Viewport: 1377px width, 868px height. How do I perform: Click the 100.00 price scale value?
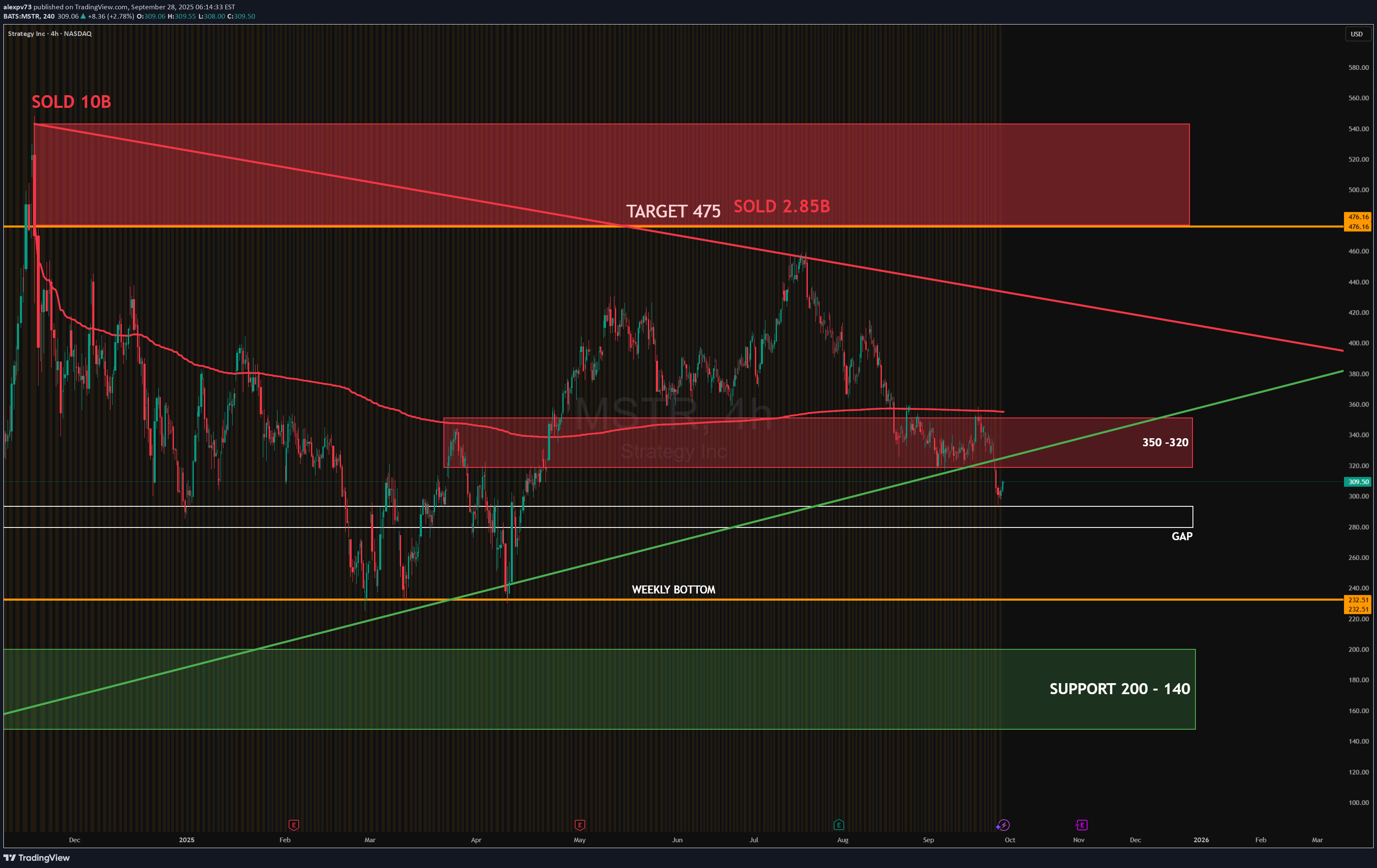click(1358, 802)
